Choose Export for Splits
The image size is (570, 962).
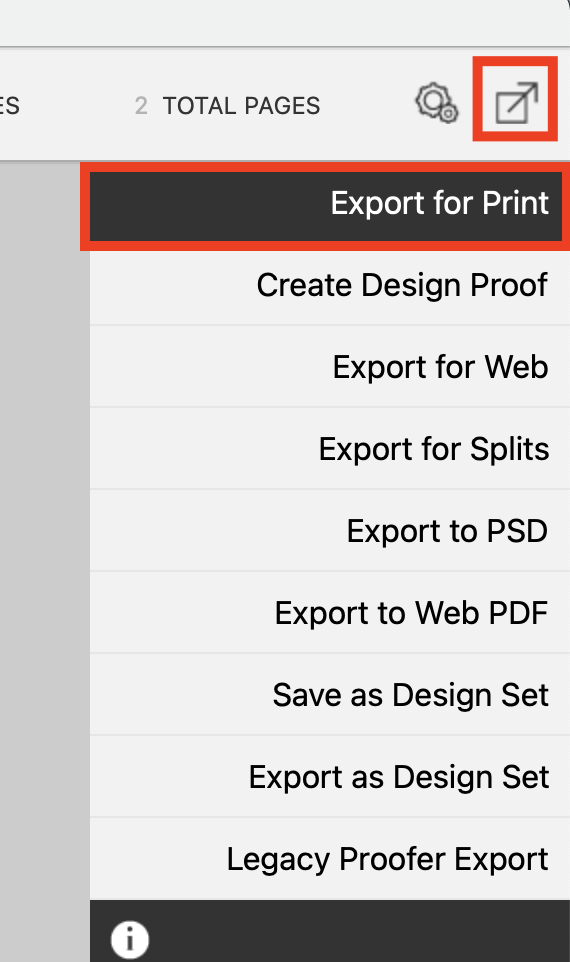tap(330, 448)
